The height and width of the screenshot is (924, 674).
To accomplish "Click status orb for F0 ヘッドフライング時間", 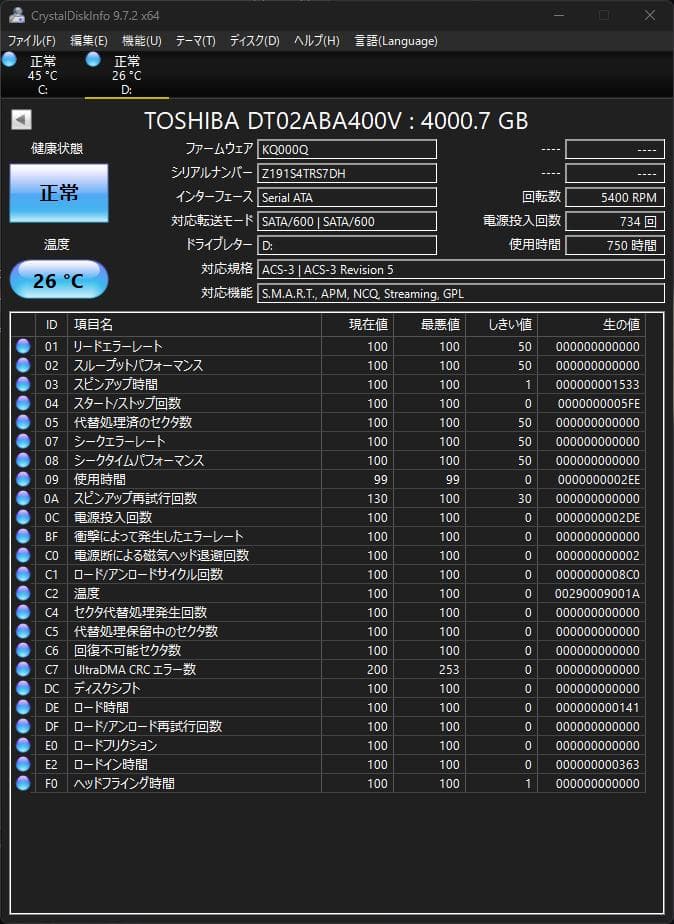I will click(23, 783).
